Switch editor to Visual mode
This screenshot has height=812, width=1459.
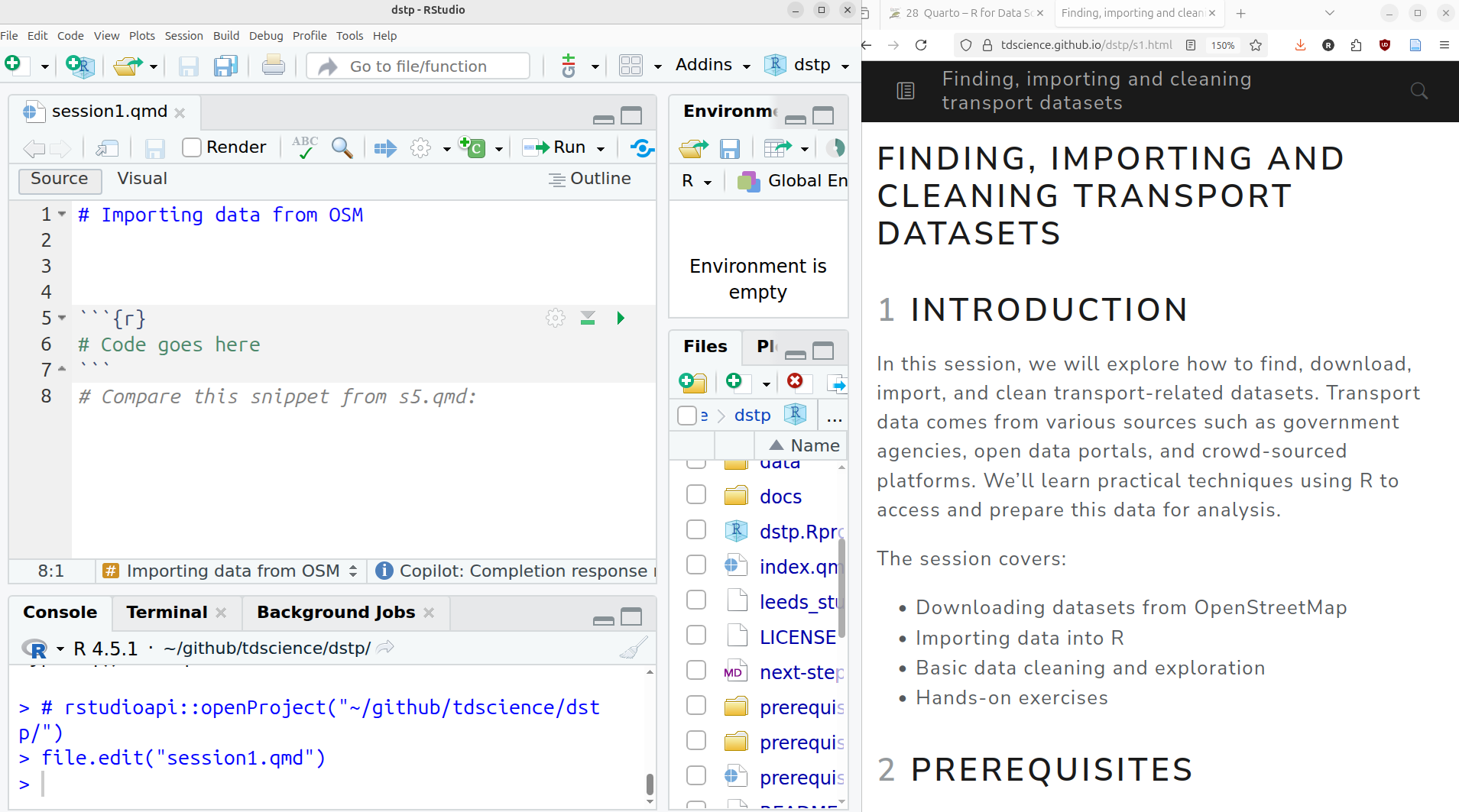141,179
